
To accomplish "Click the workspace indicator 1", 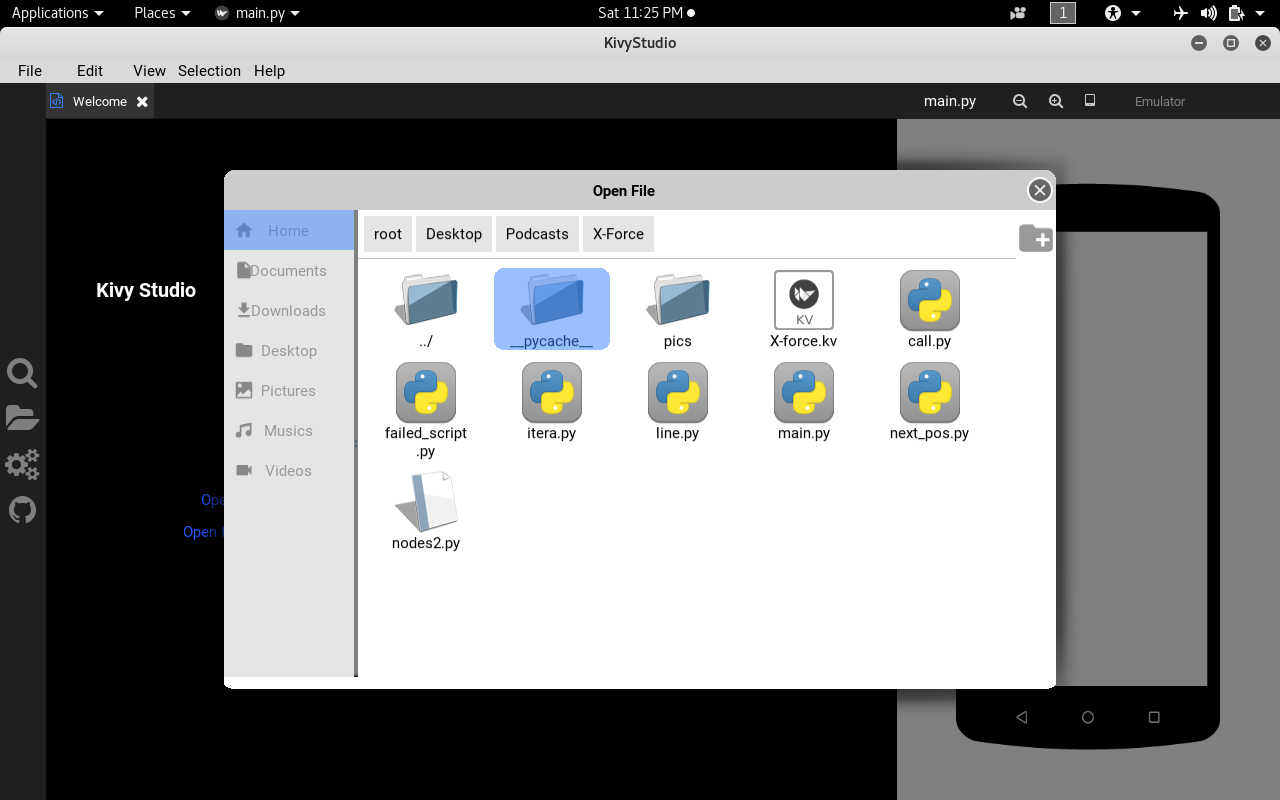I will coord(1063,13).
